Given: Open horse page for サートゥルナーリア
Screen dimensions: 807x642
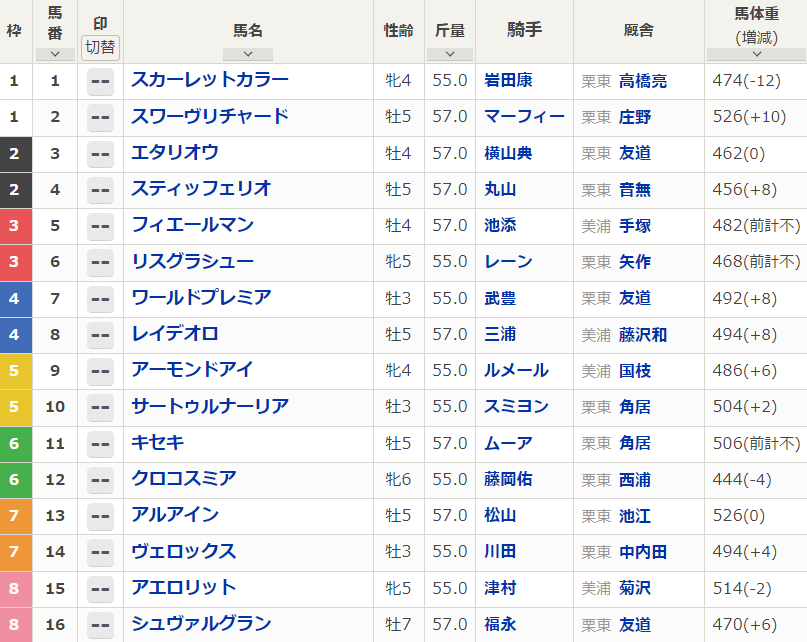Looking at the screenshot, I should click(210, 406).
